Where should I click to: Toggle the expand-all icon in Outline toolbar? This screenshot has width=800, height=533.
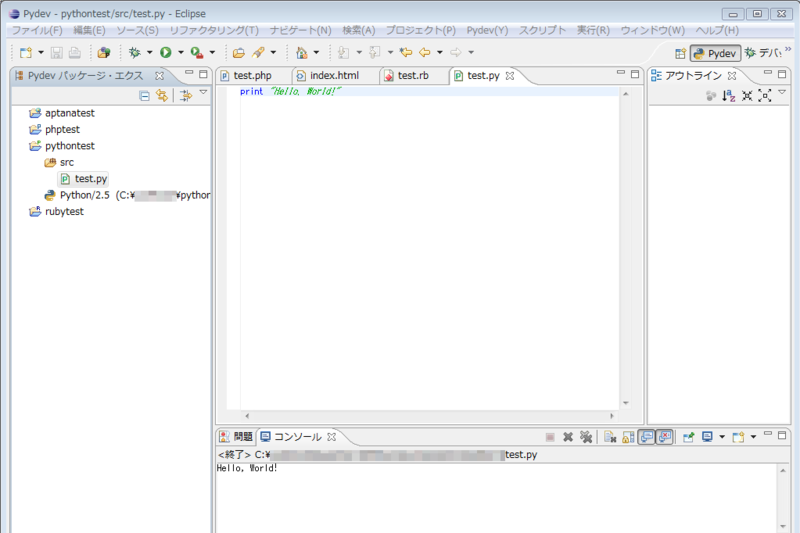point(765,95)
